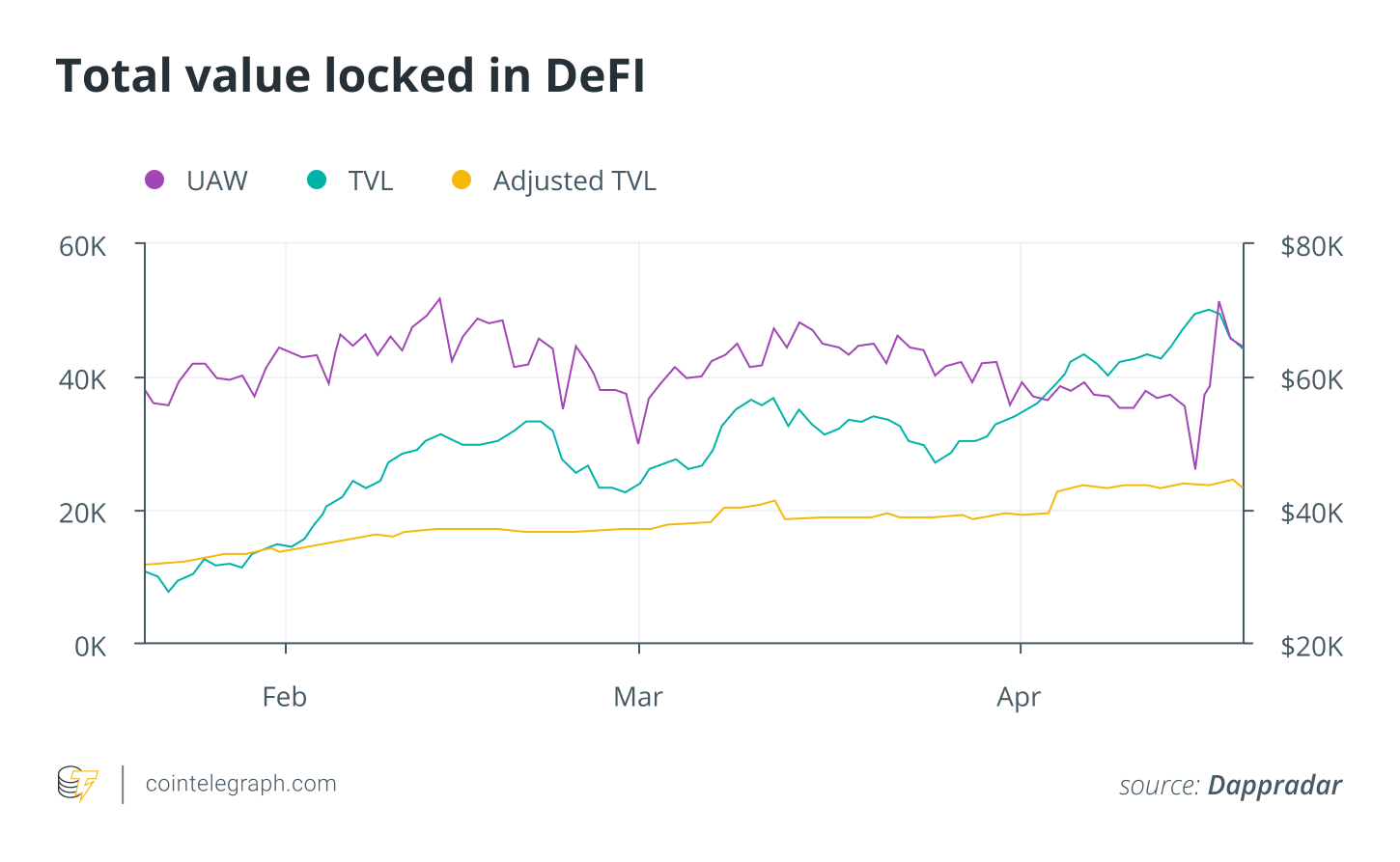Click the $40K right axis label
Image resolution: width=1400 pixels, height=862 pixels.
click(x=1312, y=513)
